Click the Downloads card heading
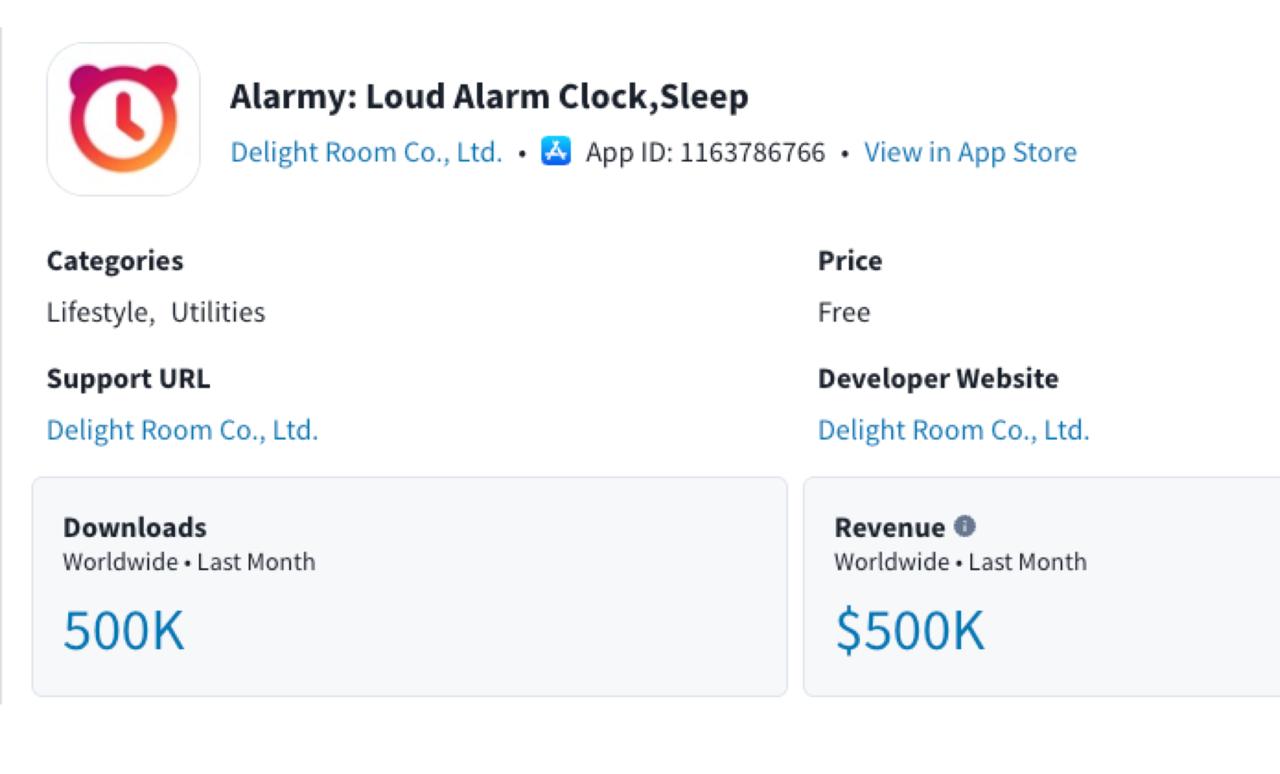 tap(135, 527)
